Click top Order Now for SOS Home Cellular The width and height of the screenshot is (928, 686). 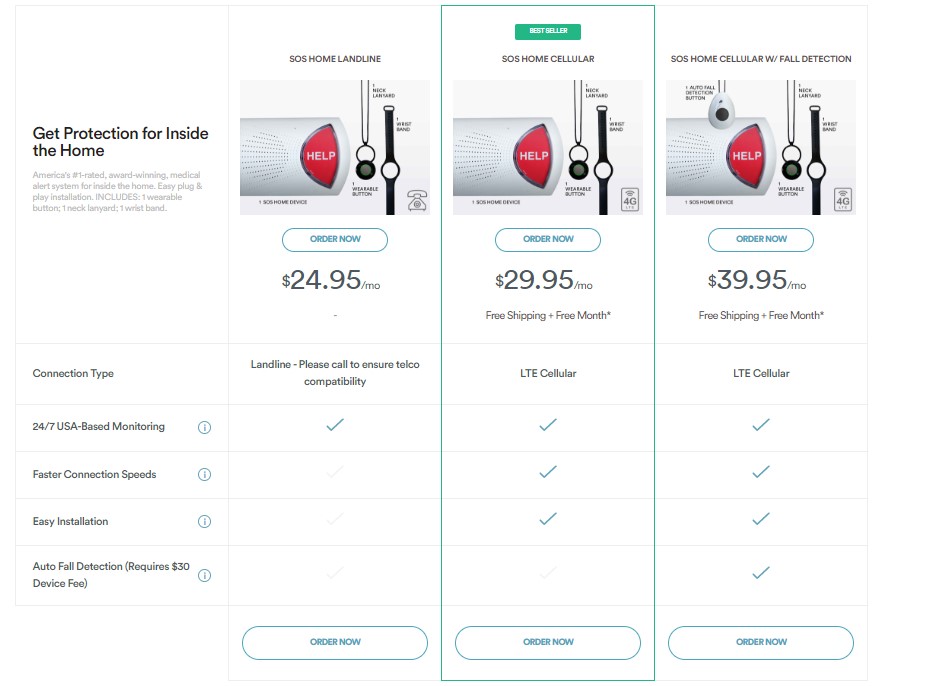[548, 240]
